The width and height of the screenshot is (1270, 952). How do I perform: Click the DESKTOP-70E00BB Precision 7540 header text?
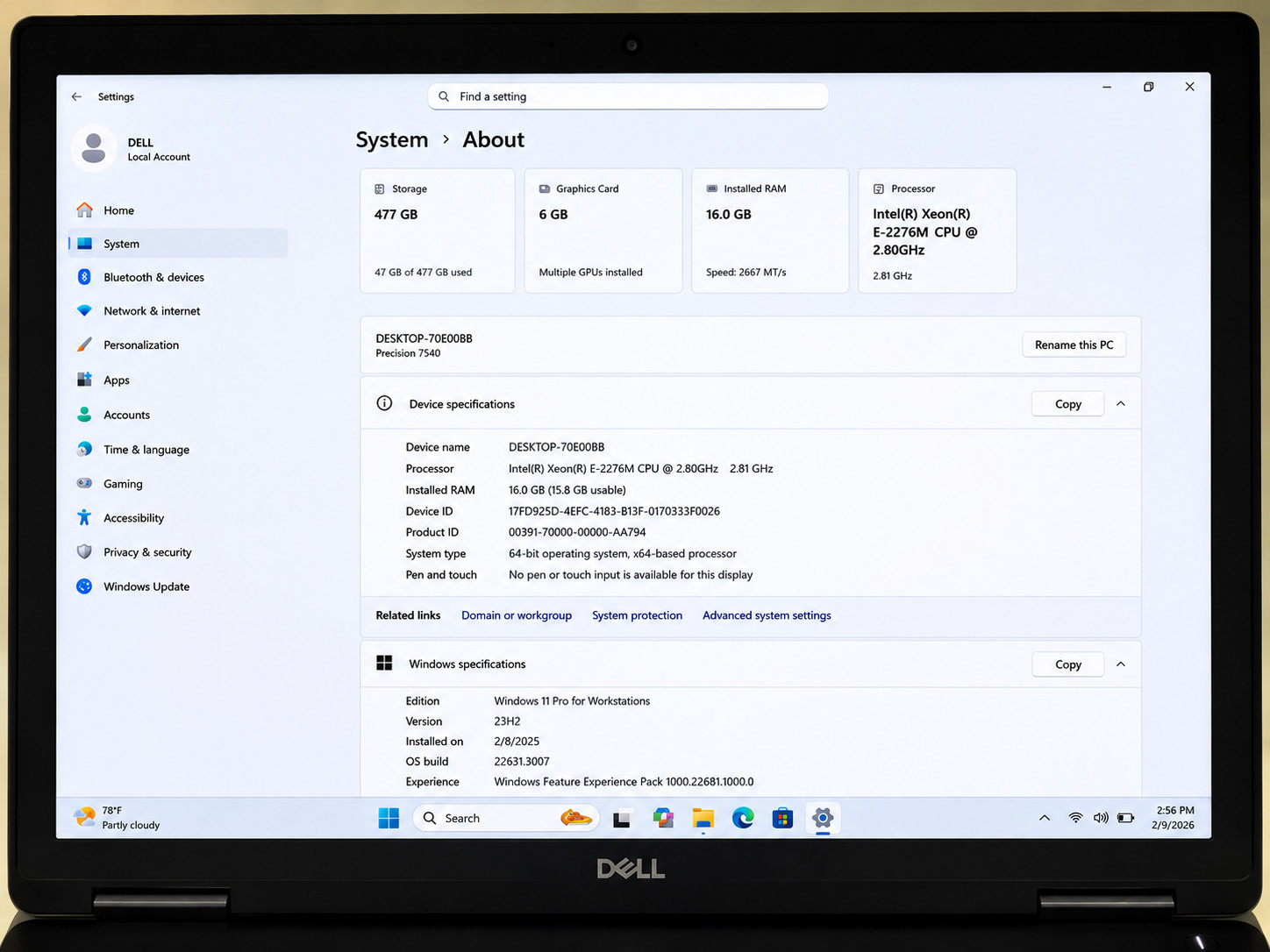coord(424,345)
